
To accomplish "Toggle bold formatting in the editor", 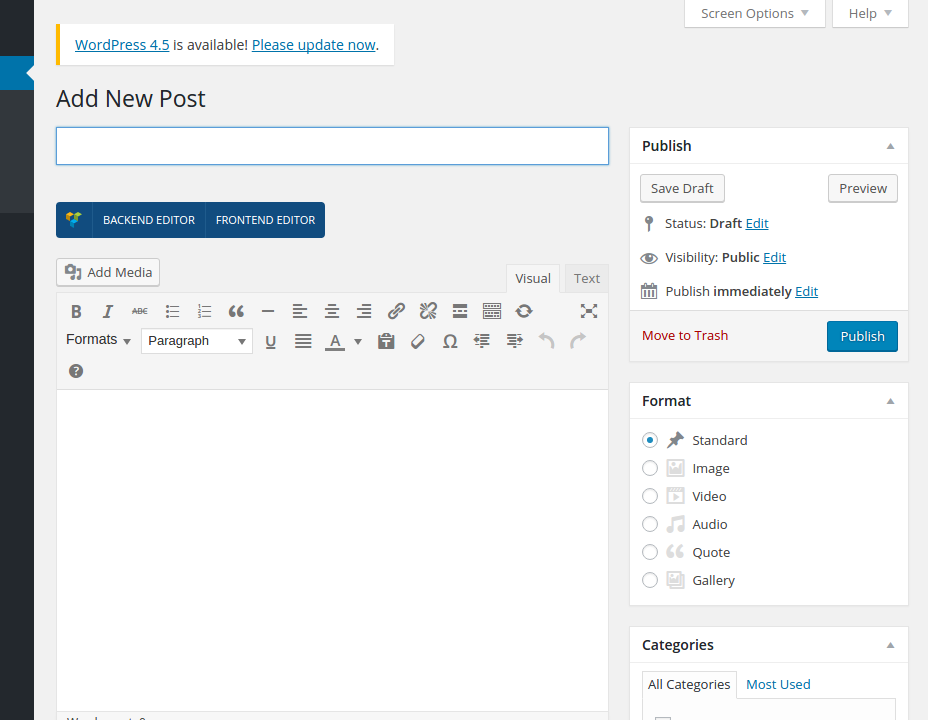I will (x=76, y=311).
